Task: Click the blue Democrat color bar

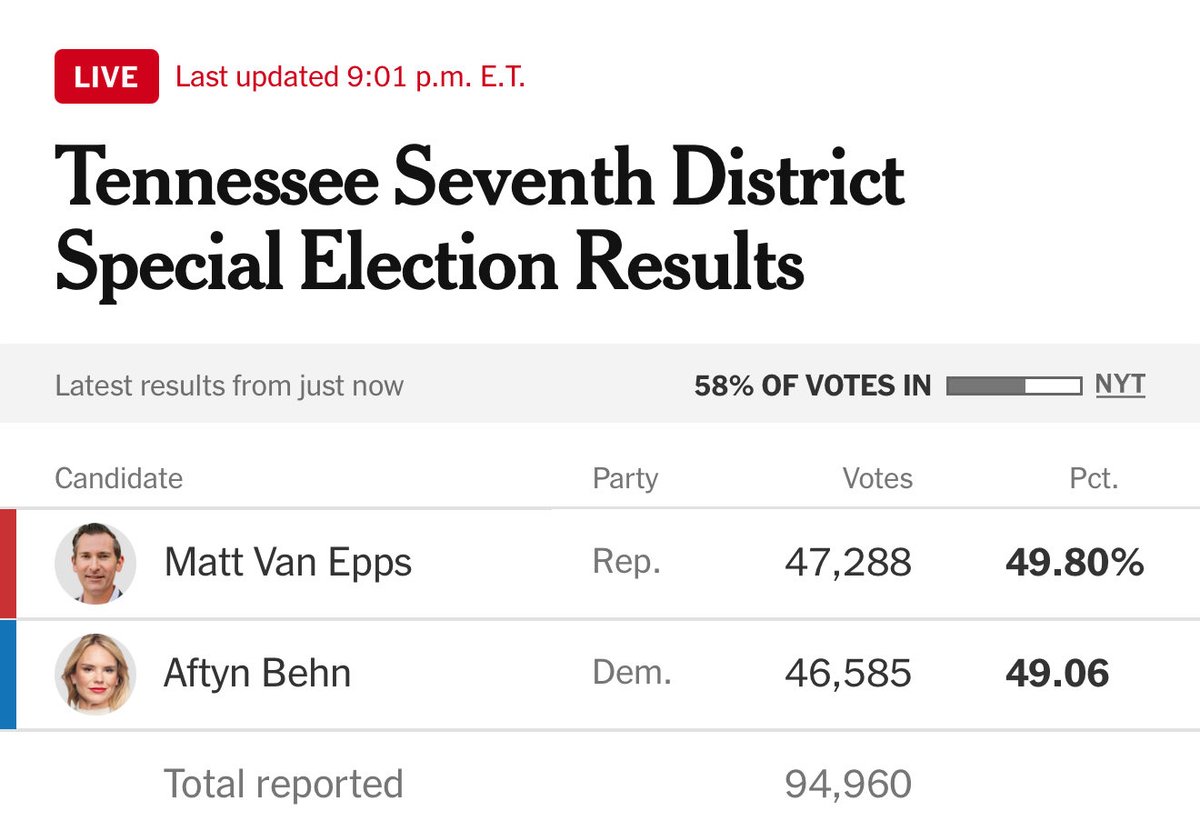Action: click(8, 674)
